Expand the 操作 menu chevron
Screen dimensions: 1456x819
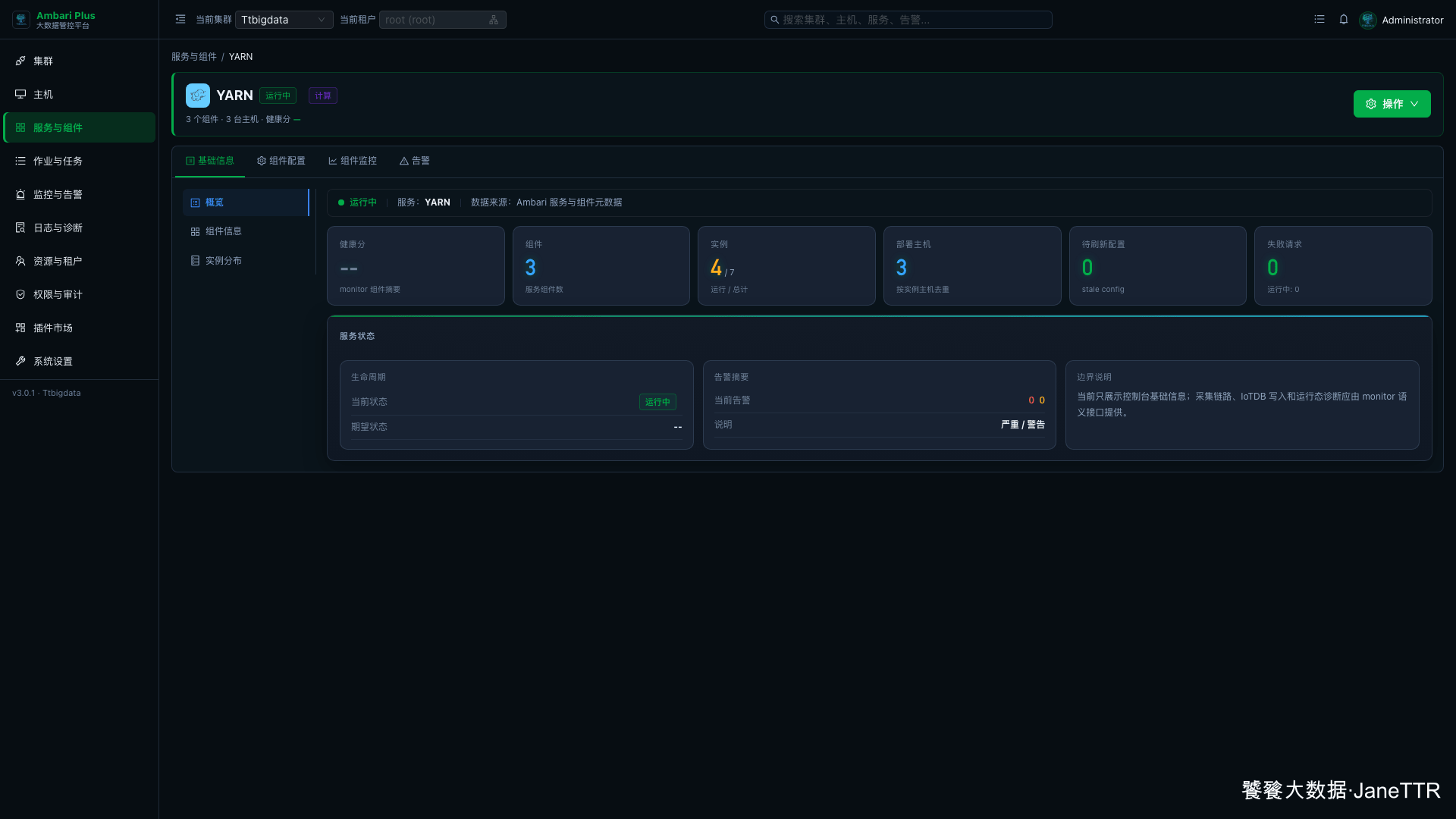(1414, 104)
